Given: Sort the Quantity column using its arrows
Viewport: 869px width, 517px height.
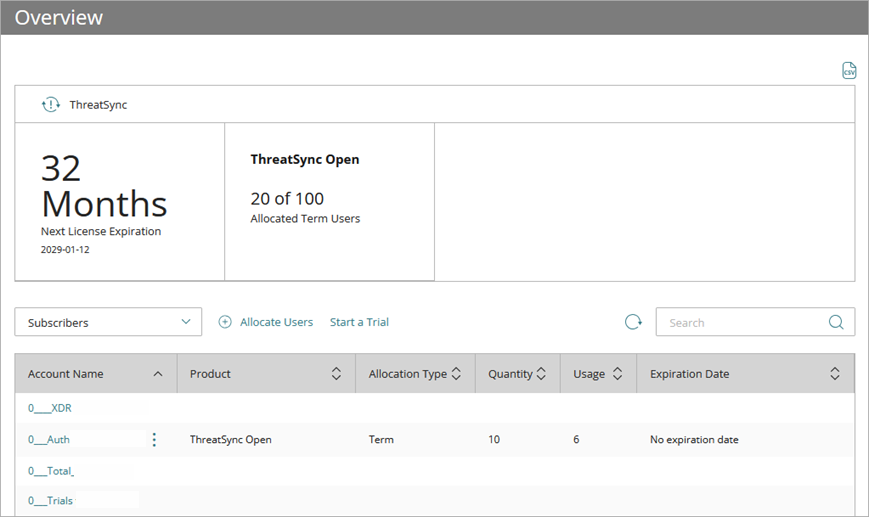Looking at the screenshot, I should (541, 373).
